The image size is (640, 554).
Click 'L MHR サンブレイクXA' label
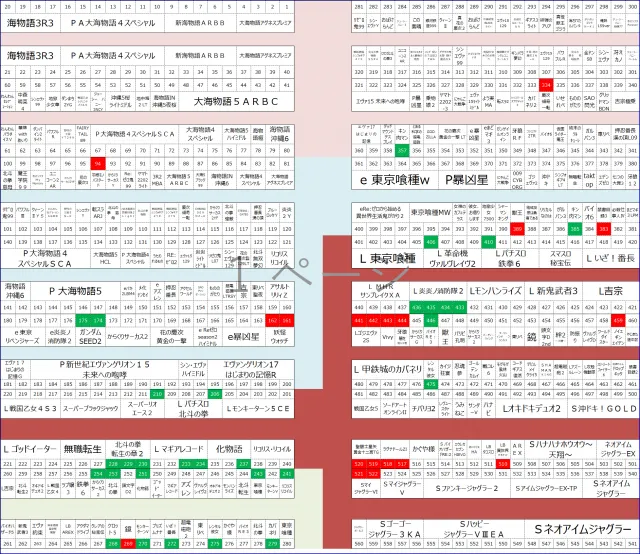click(380, 291)
